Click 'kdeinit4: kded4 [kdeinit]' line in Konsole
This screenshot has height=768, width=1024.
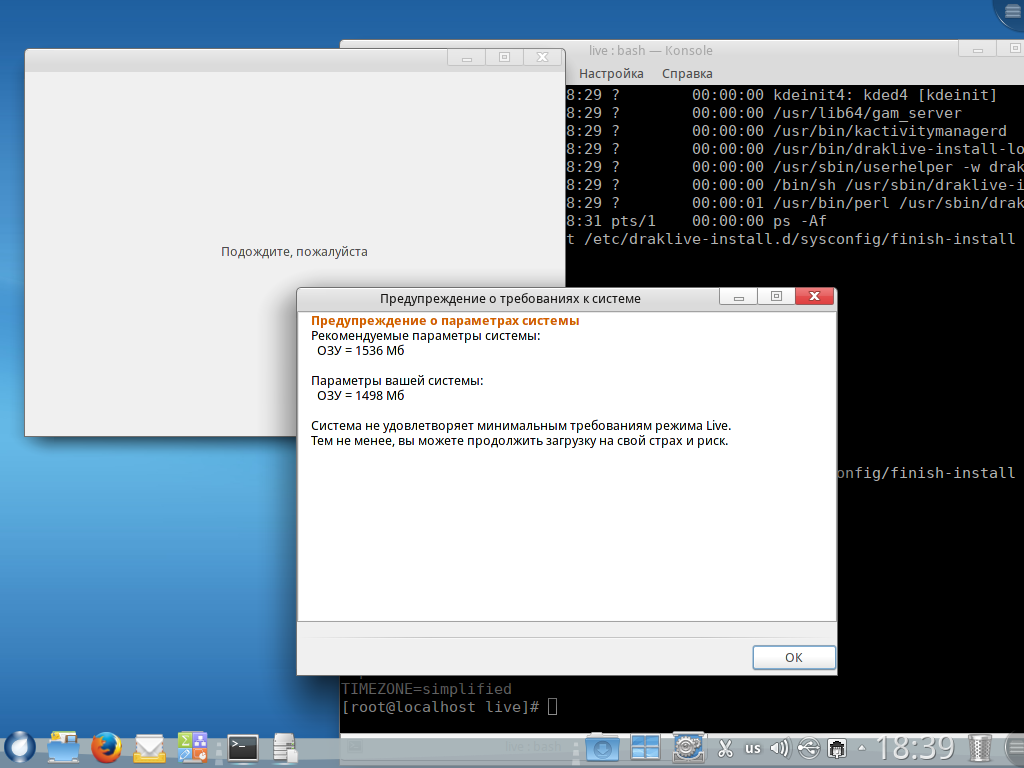885,95
